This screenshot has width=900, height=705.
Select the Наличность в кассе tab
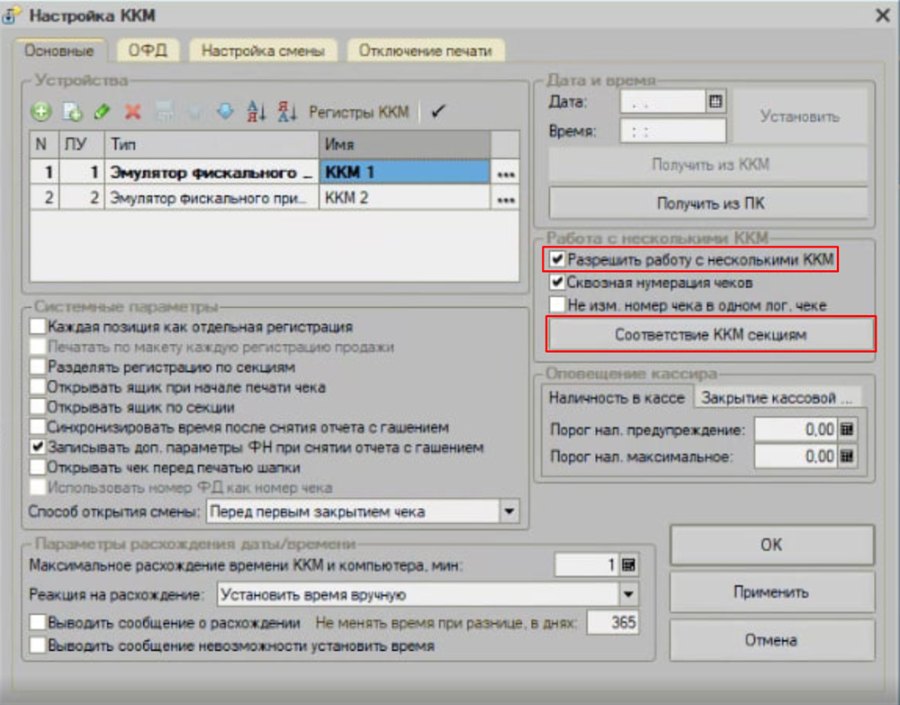(x=617, y=397)
